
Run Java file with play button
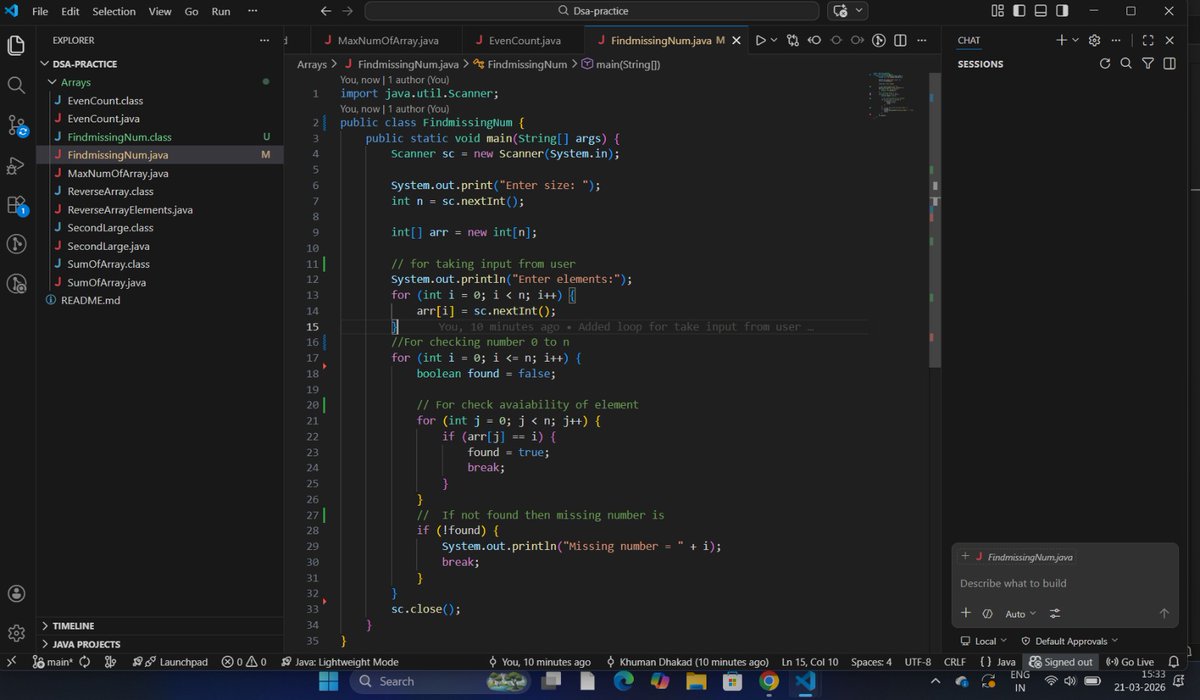coord(760,41)
